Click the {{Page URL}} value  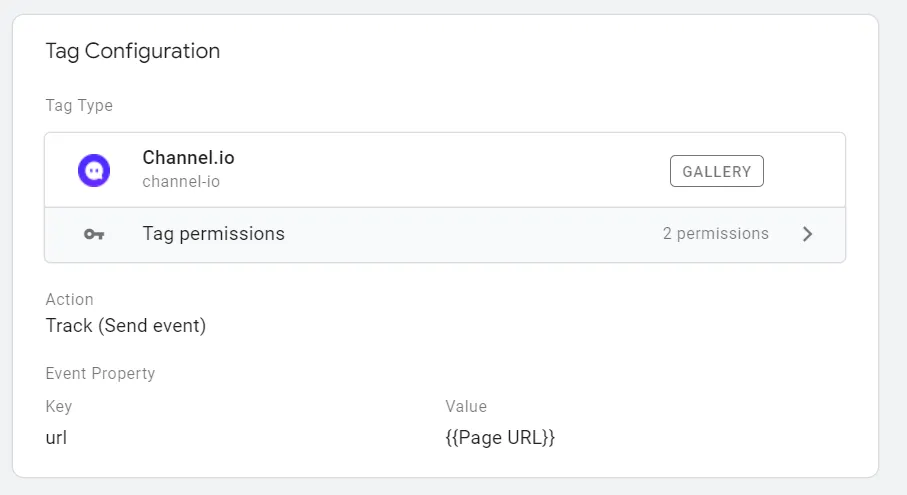tap(500, 437)
